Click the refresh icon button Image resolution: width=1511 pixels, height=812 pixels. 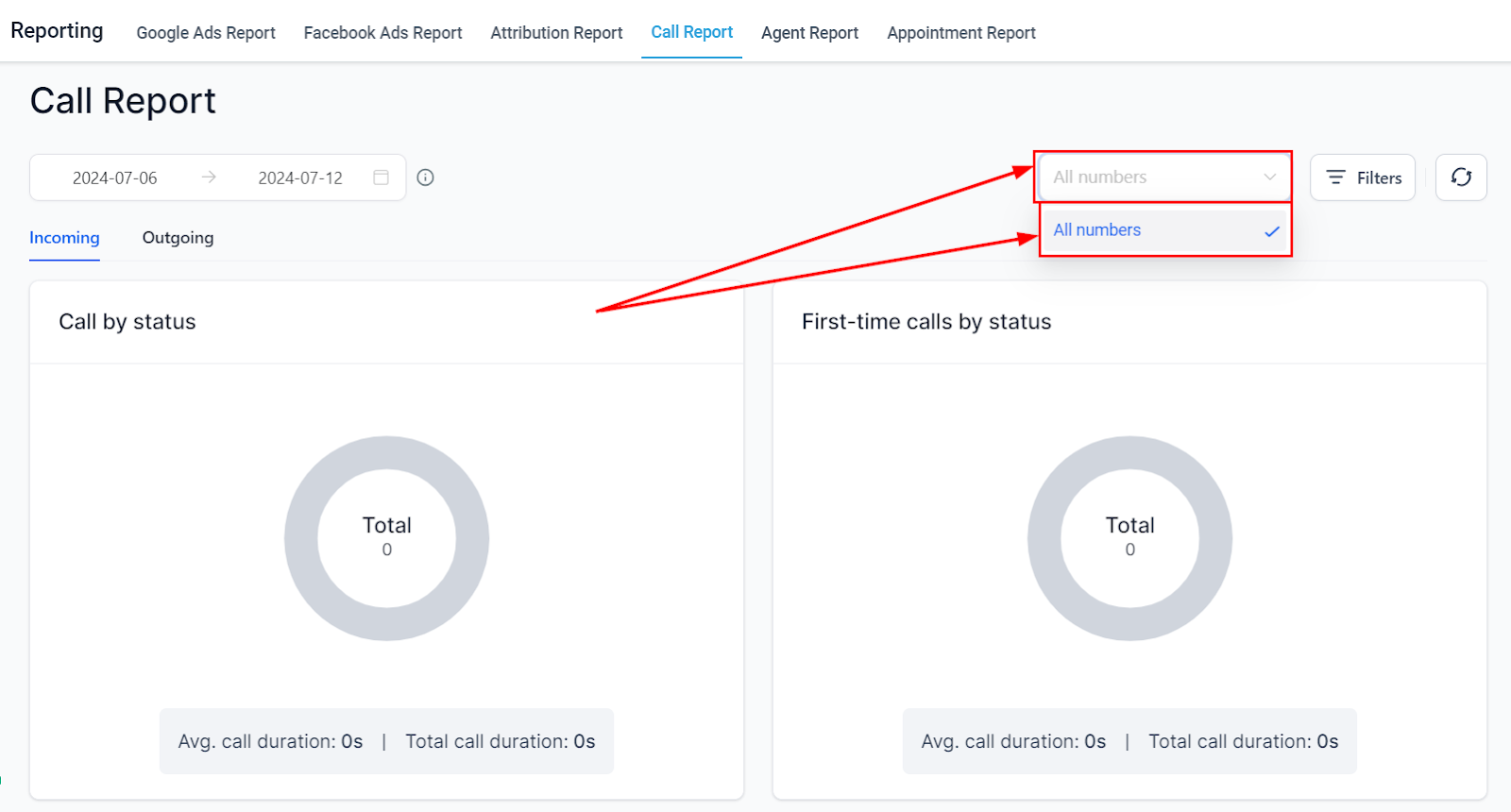[1461, 178]
